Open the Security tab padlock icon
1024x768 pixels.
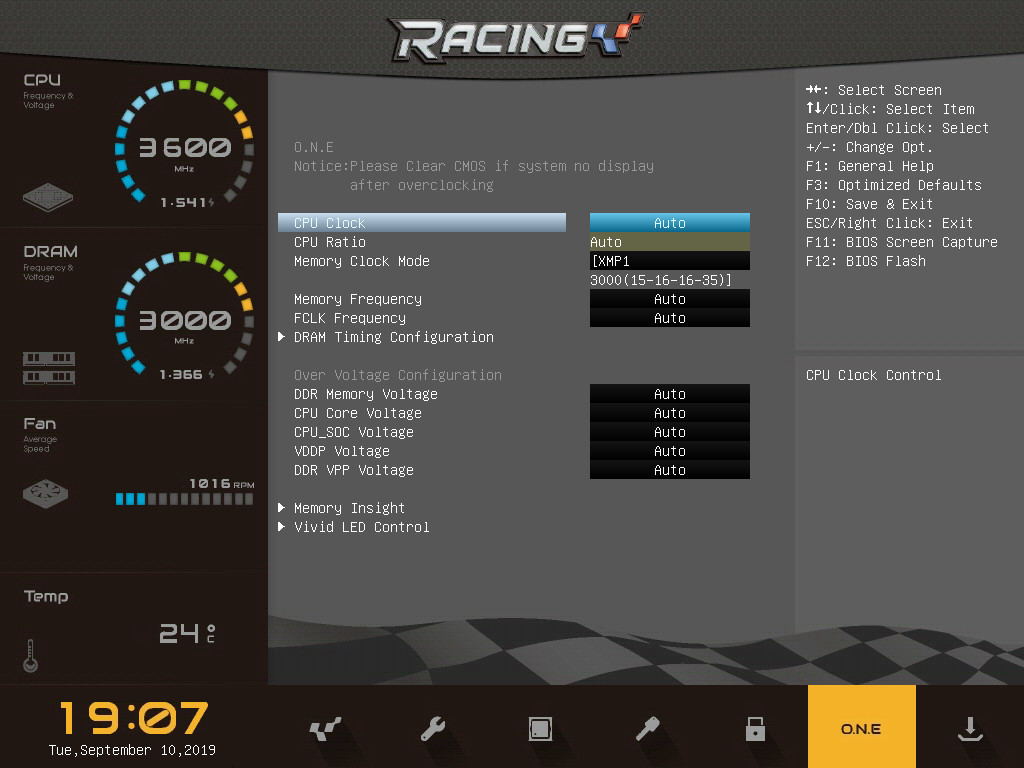coord(755,729)
